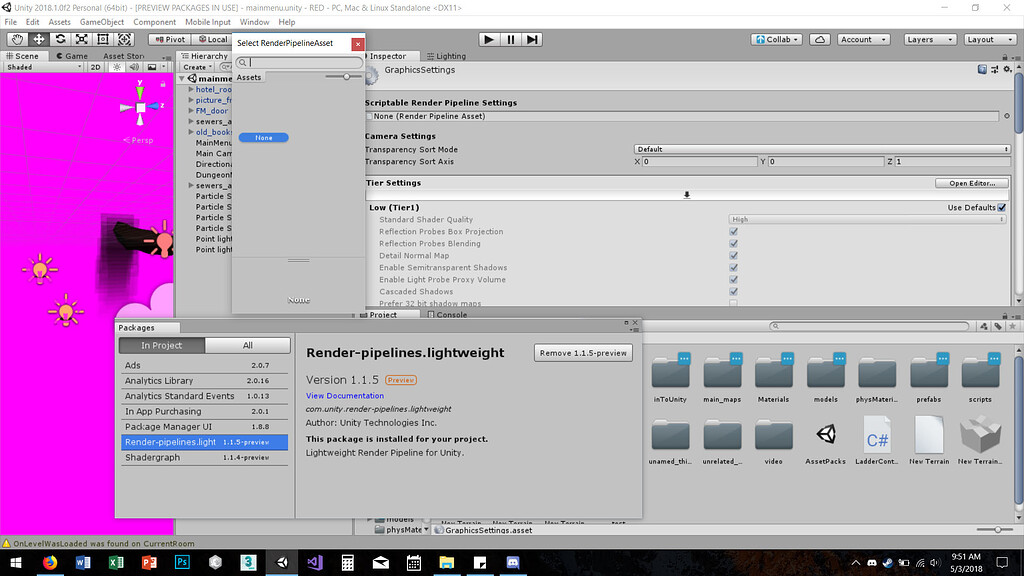Open scene effects image icon
Viewport: 1024px width, 576px height.
[152, 67]
